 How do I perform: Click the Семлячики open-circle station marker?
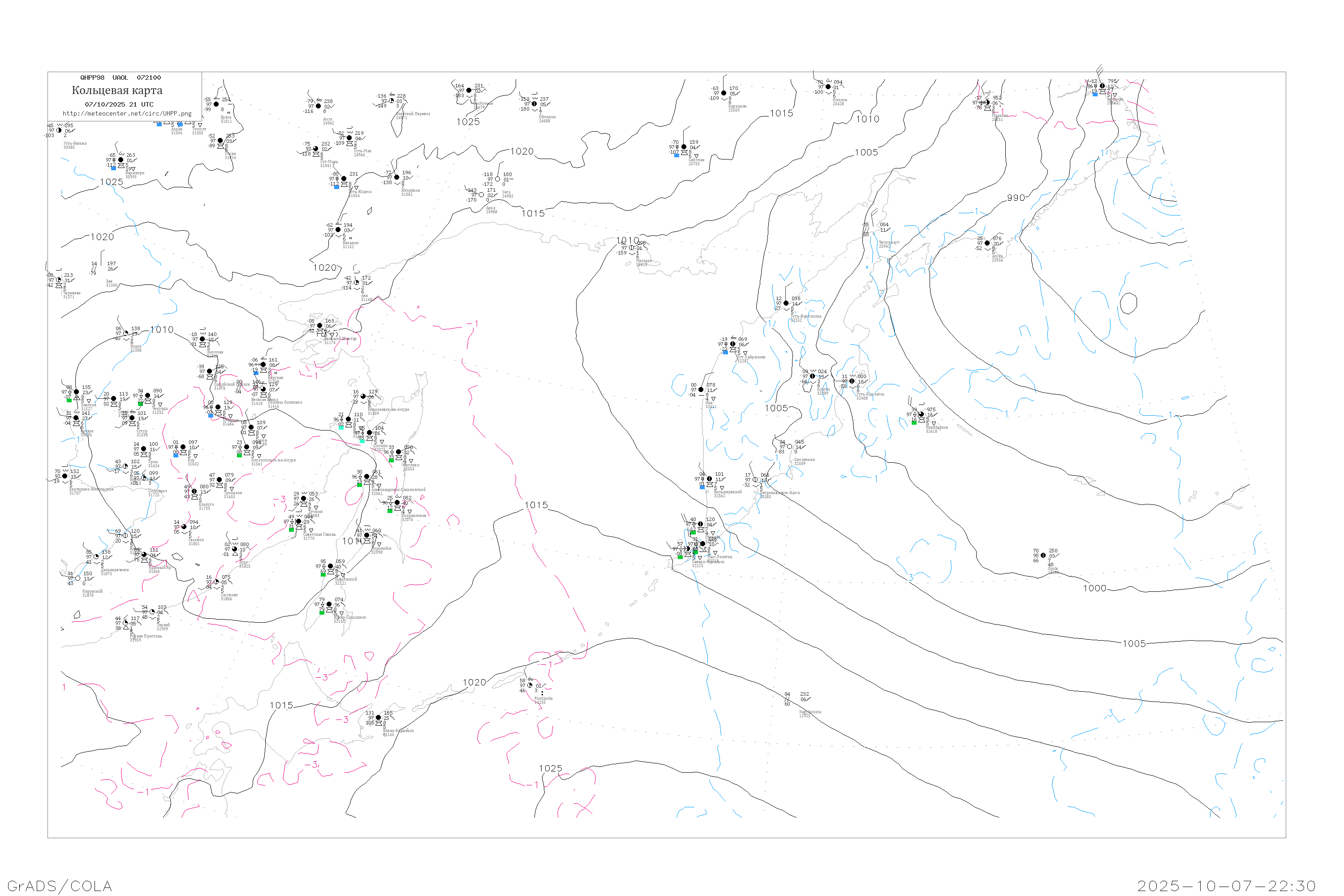pyautogui.click(x=790, y=447)
